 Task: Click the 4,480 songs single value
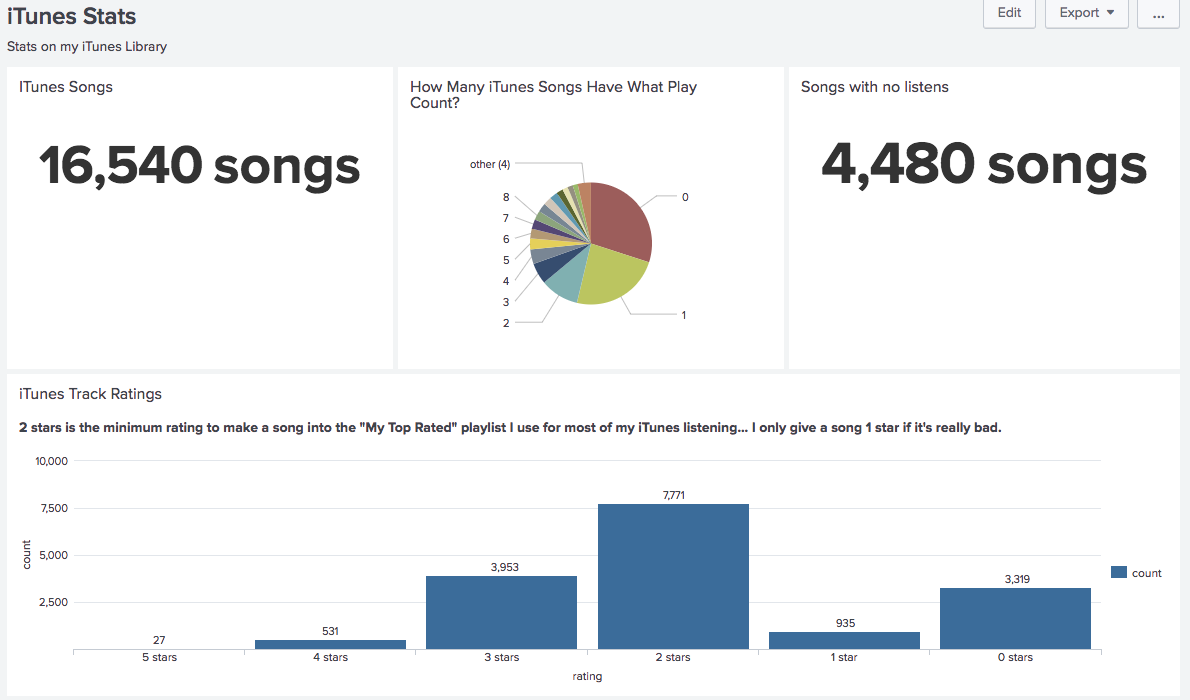click(984, 166)
